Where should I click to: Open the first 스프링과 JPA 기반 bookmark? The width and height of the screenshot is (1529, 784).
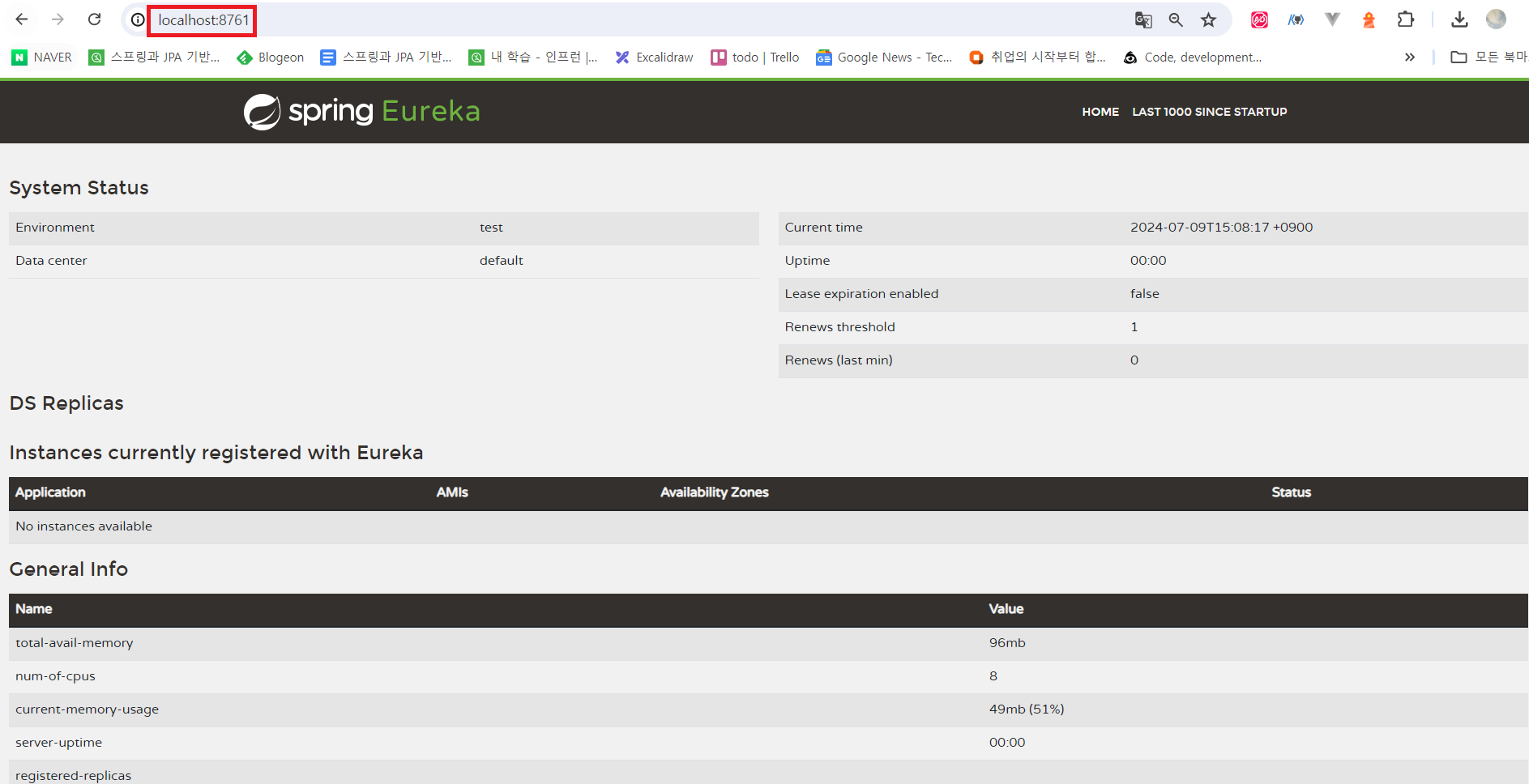(x=154, y=58)
